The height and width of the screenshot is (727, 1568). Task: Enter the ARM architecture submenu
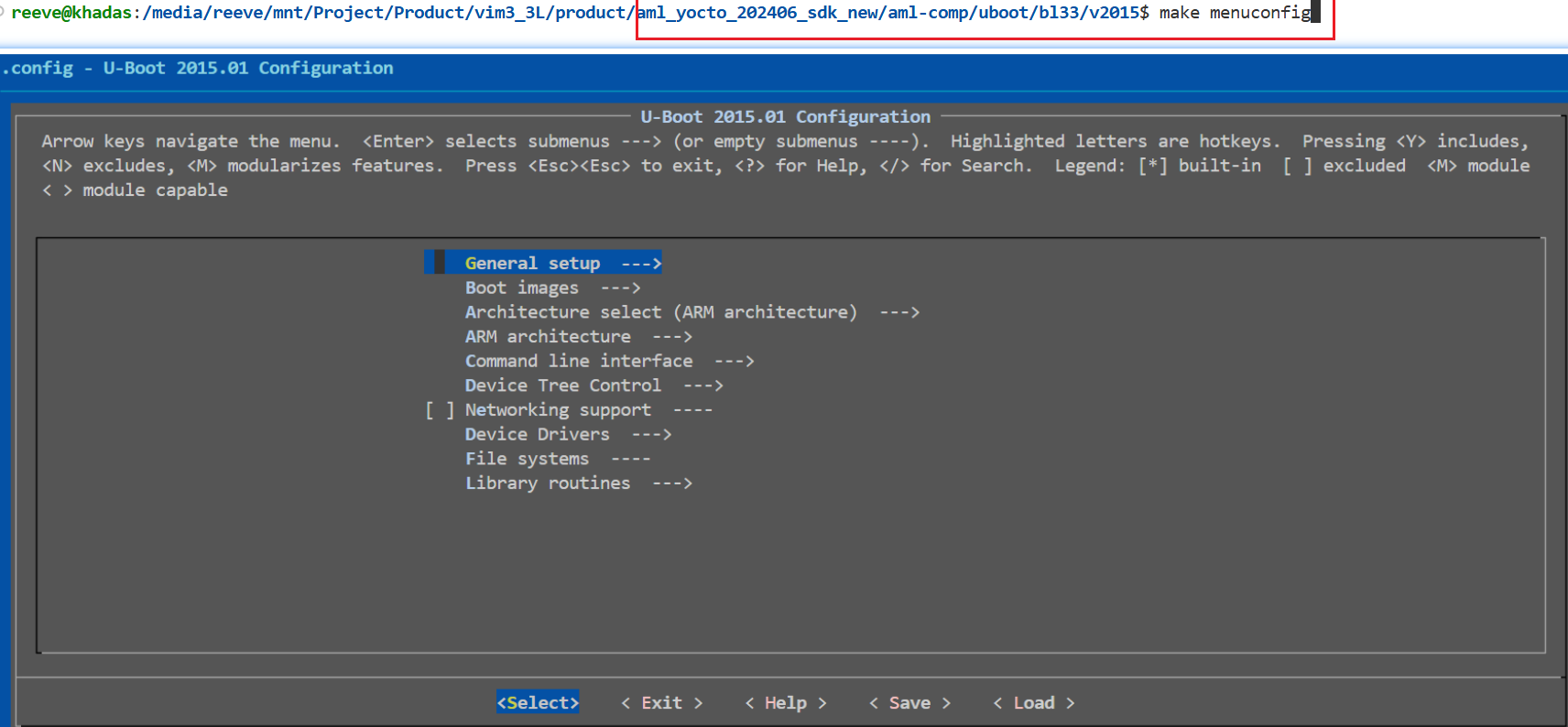(547, 337)
